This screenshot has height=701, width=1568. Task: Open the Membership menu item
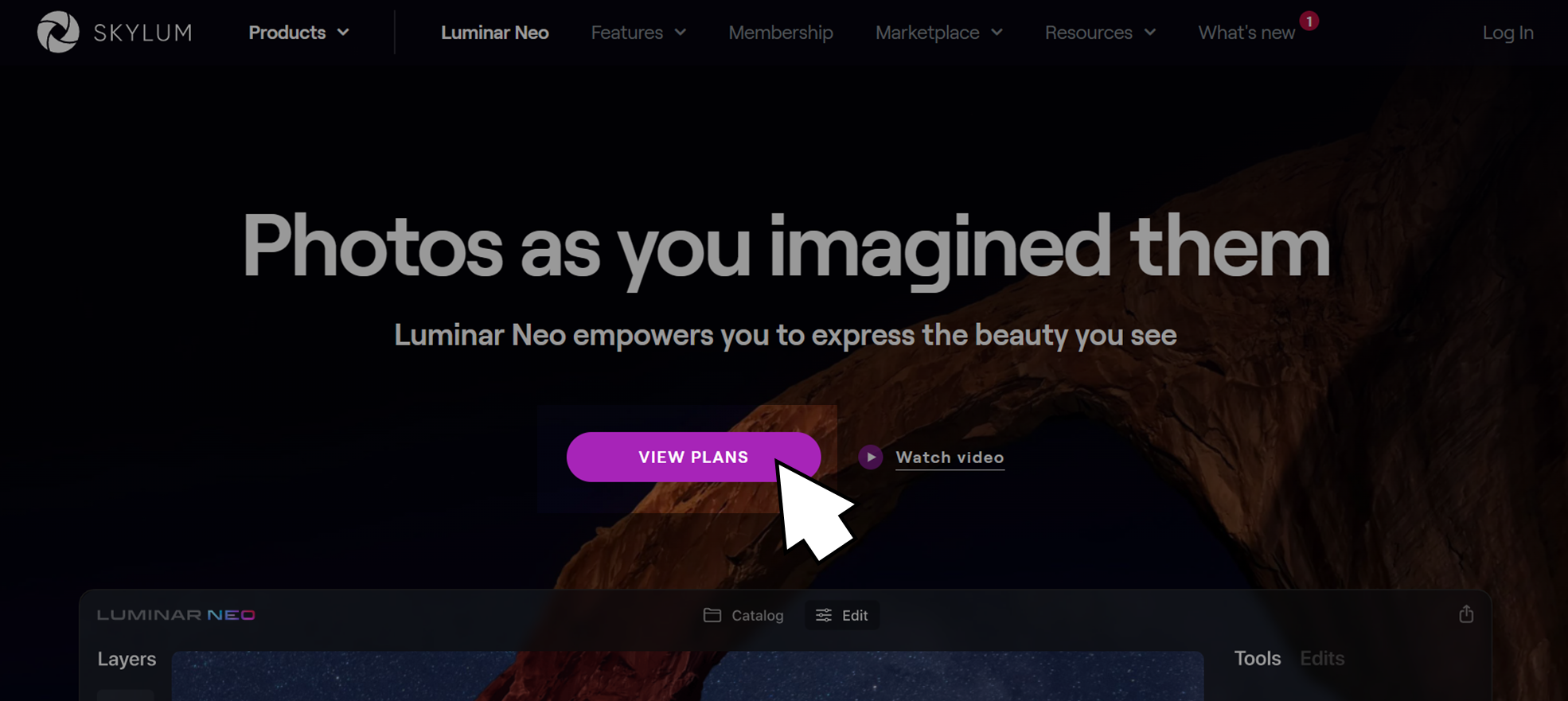(x=781, y=33)
